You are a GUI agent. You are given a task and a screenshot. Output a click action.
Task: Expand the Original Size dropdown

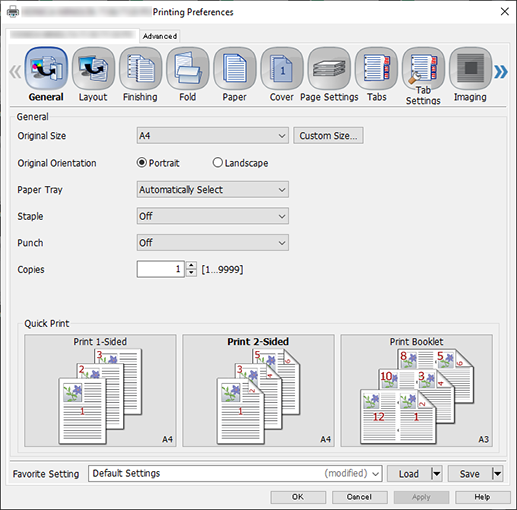pos(213,136)
